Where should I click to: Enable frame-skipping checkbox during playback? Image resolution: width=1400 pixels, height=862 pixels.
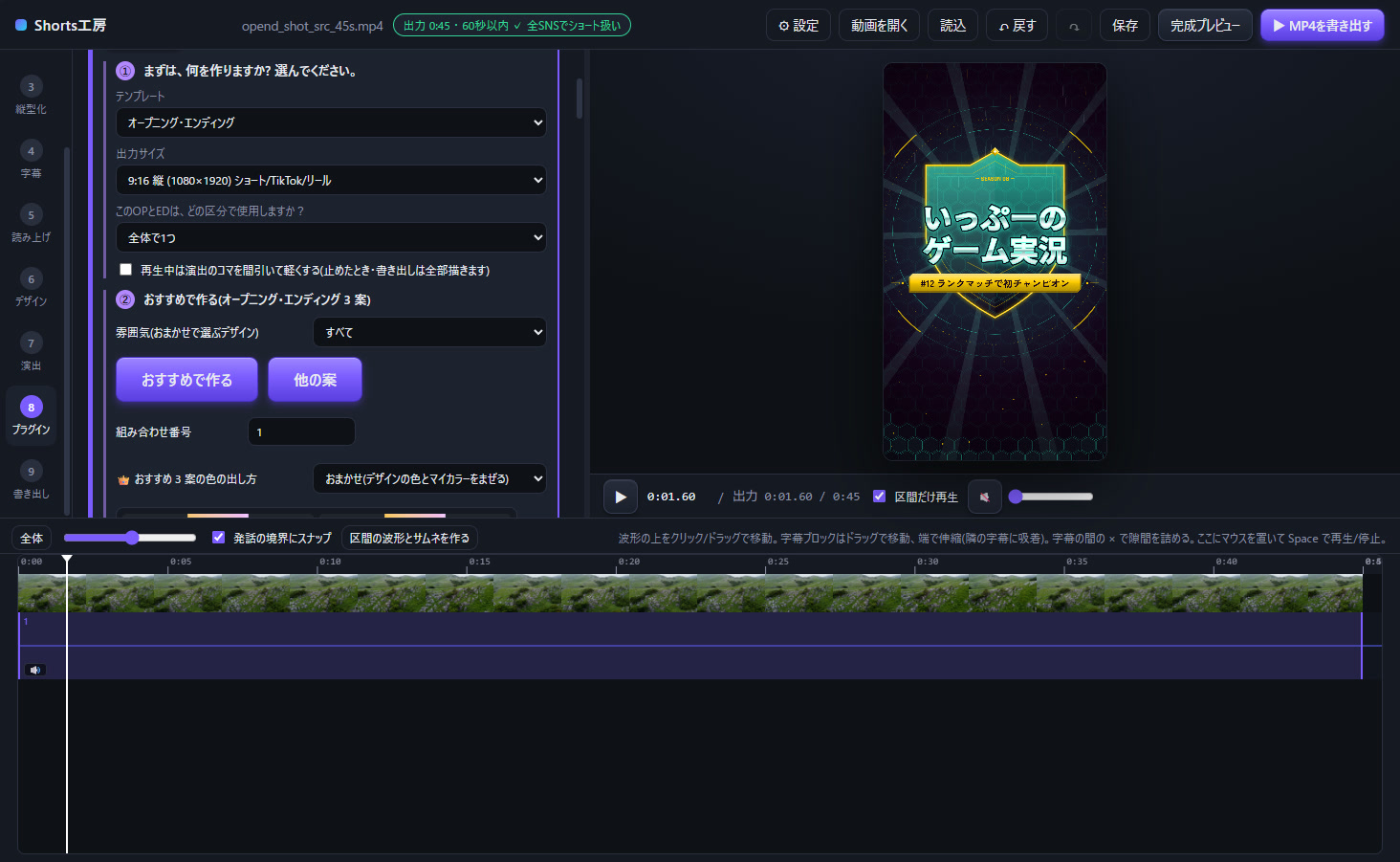pyautogui.click(x=125, y=269)
